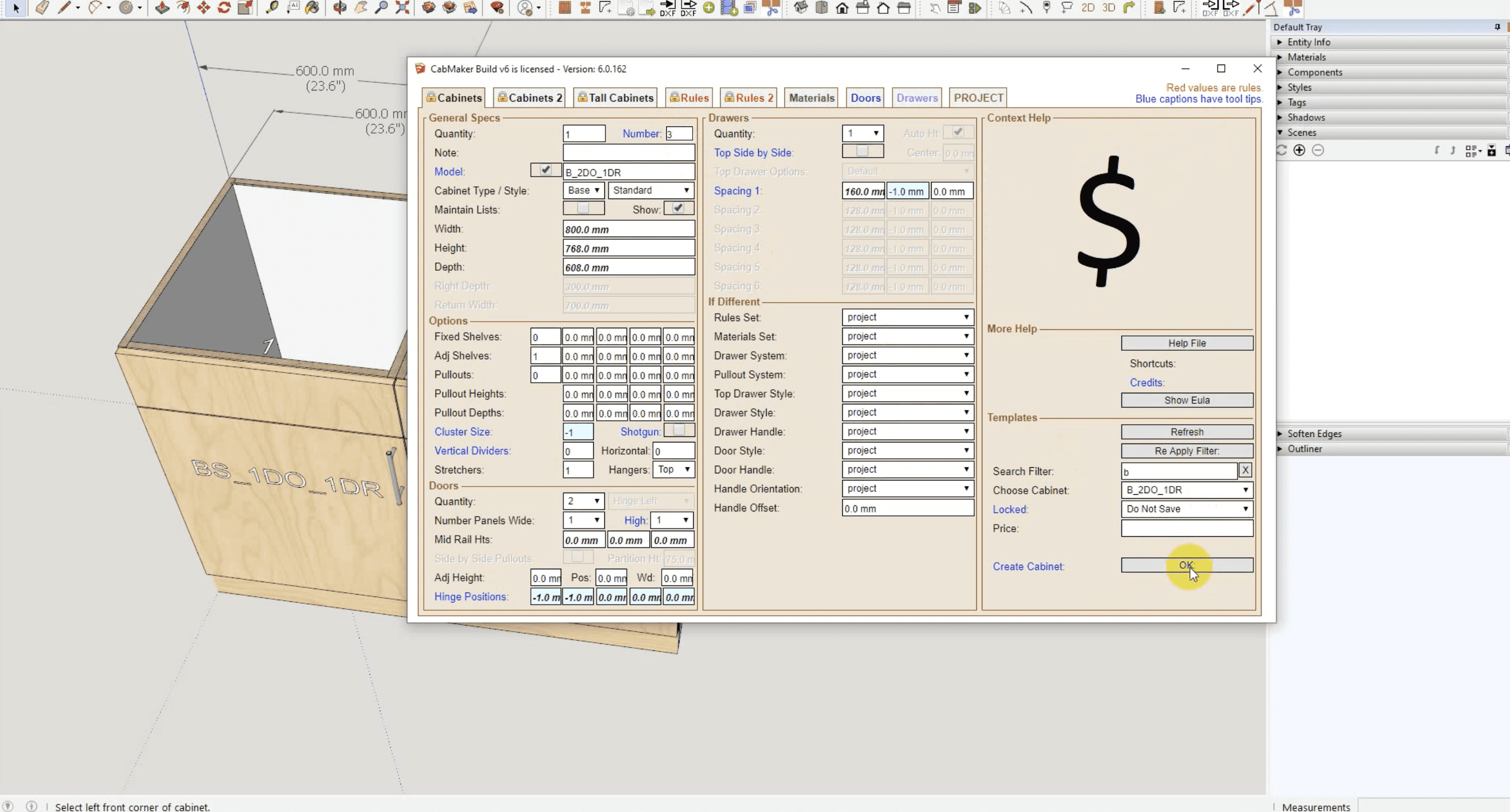Screen dimensions: 1510x812
Task: Click the Zoom Extents icon
Action: (x=402, y=8)
